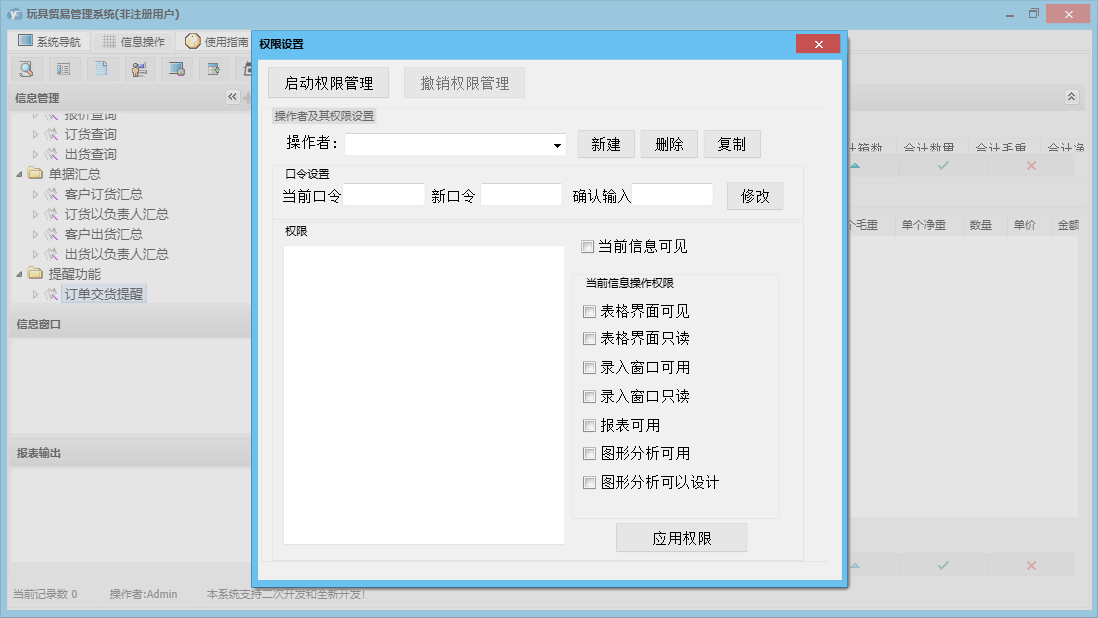
Task: Click the 单个净重 column header
Action: tap(924, 225)
